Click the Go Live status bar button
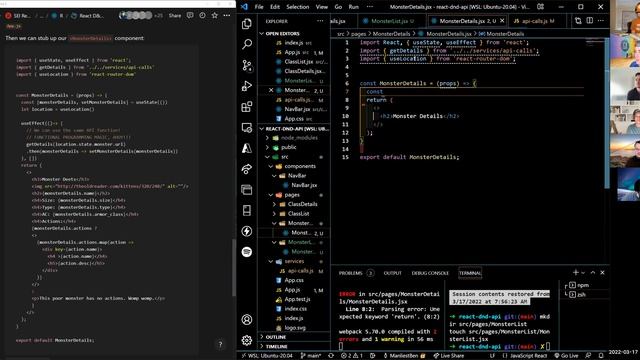This screenshot has width=640, height=360. click(566, 356)
